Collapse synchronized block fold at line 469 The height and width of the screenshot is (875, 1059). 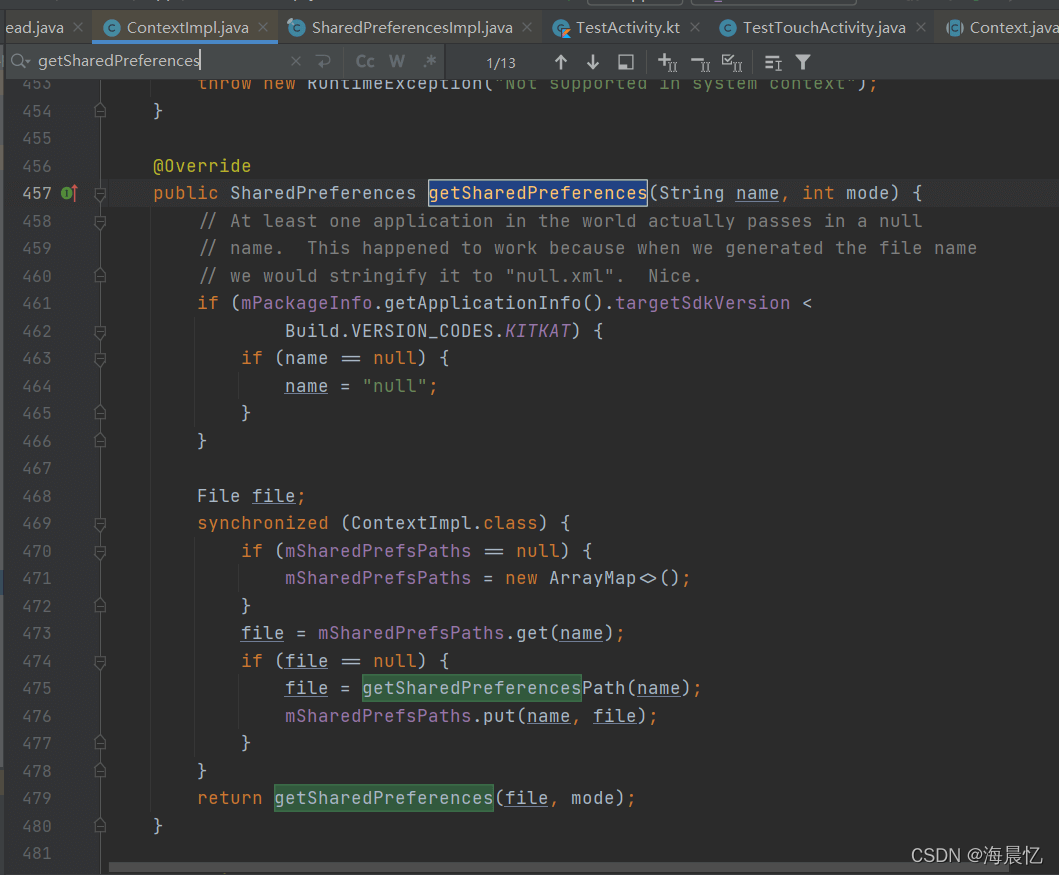click(x=100, y=524)
